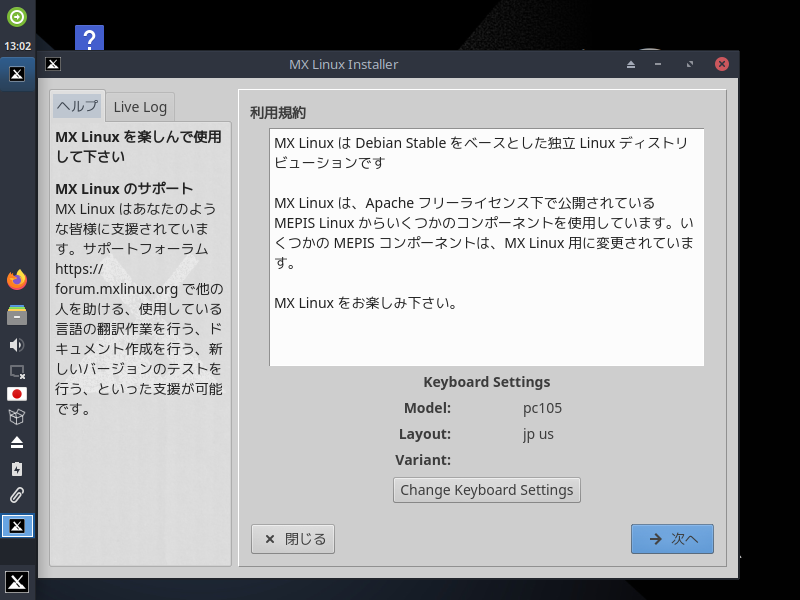
Task: Click the Layout: label
Action: (425, 434)
